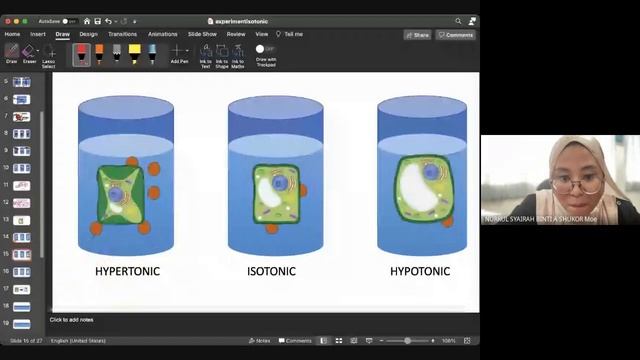Click the 'Slide 15 of 27' indicator

[x=26, y=340]
